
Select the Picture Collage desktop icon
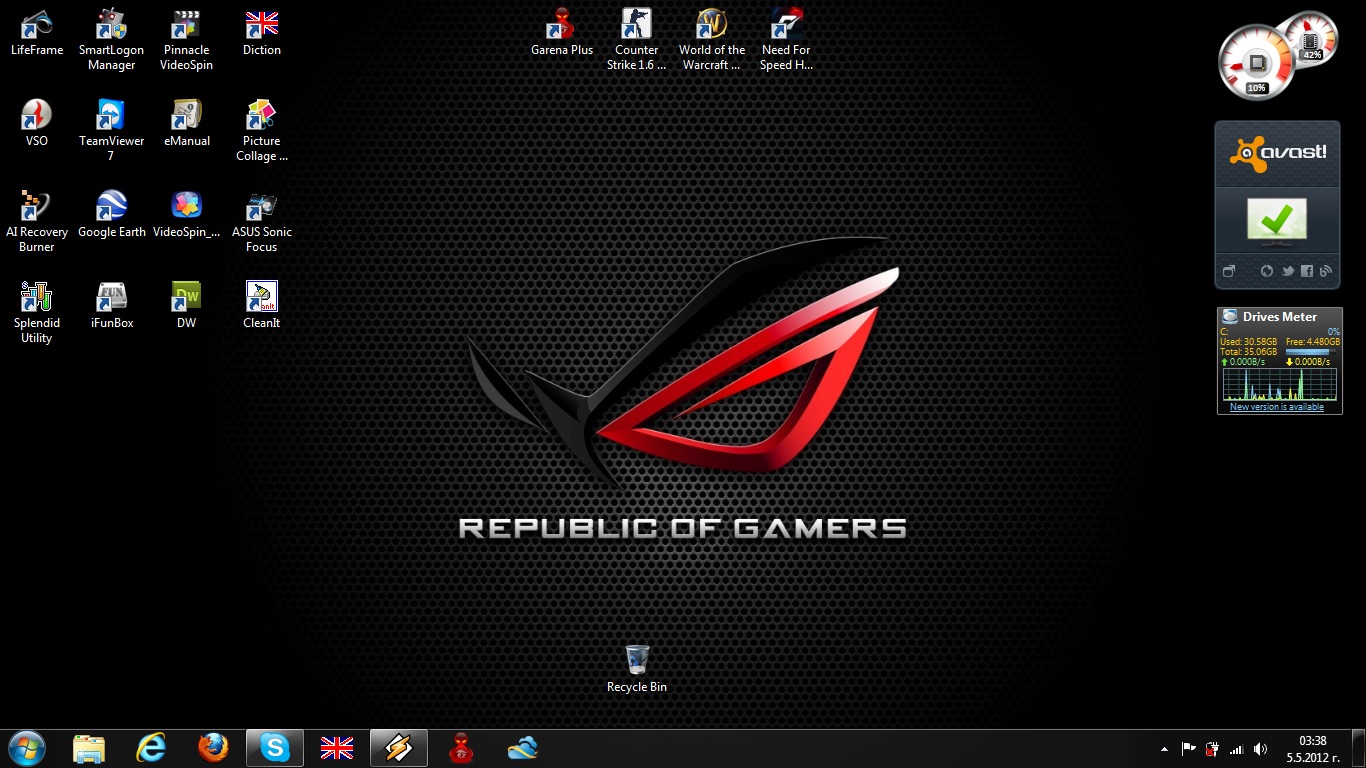(261, 130)
